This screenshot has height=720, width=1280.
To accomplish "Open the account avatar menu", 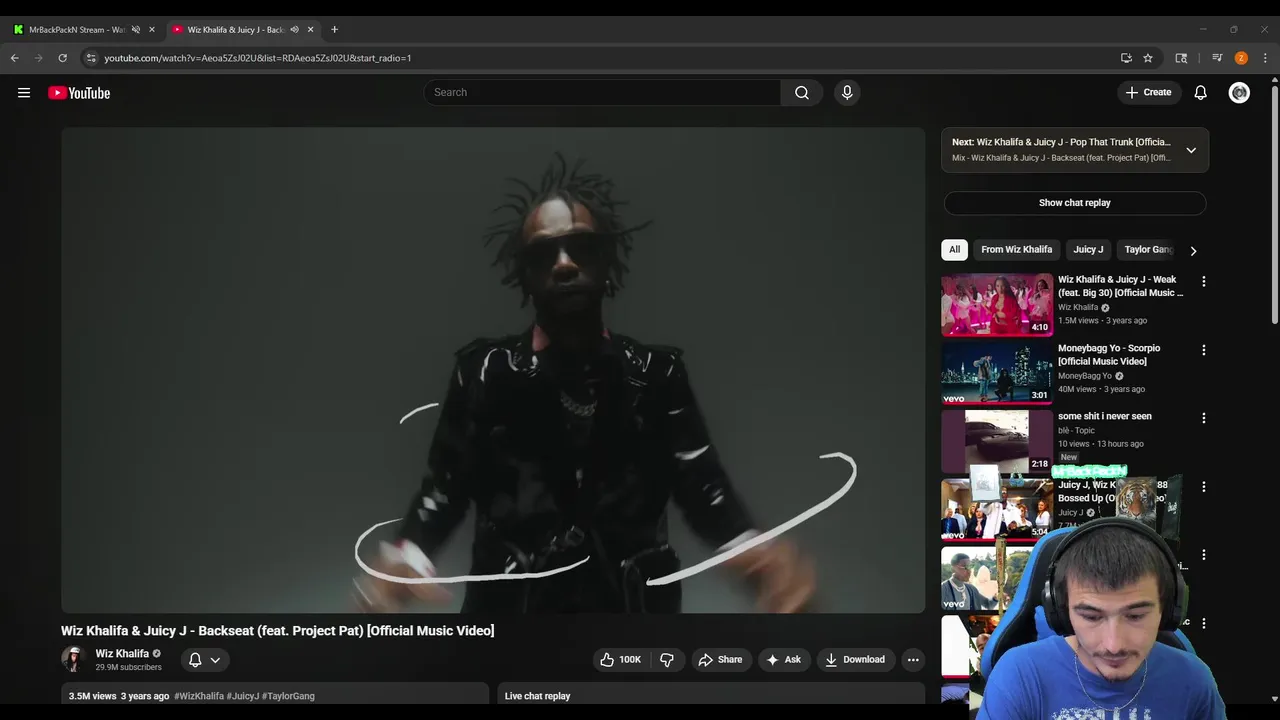I will coord(1239,92).
